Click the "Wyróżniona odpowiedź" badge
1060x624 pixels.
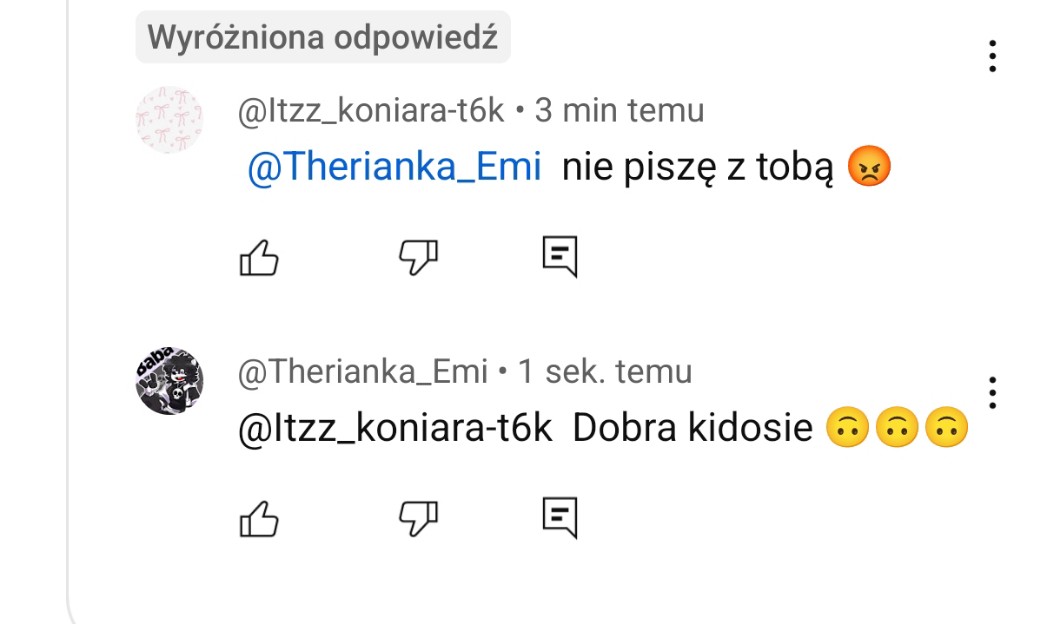(323, 38)
